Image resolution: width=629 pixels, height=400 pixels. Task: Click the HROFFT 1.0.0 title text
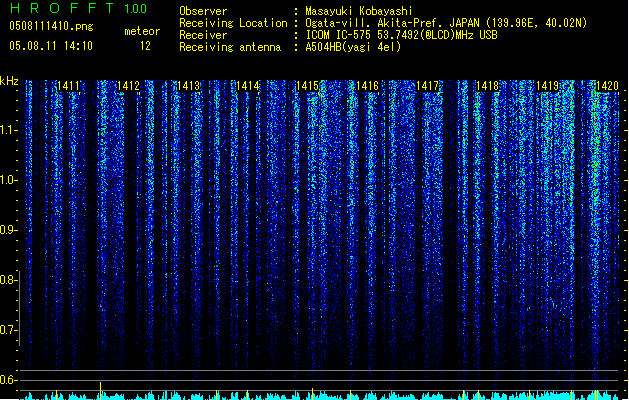(x=79, y=8)
